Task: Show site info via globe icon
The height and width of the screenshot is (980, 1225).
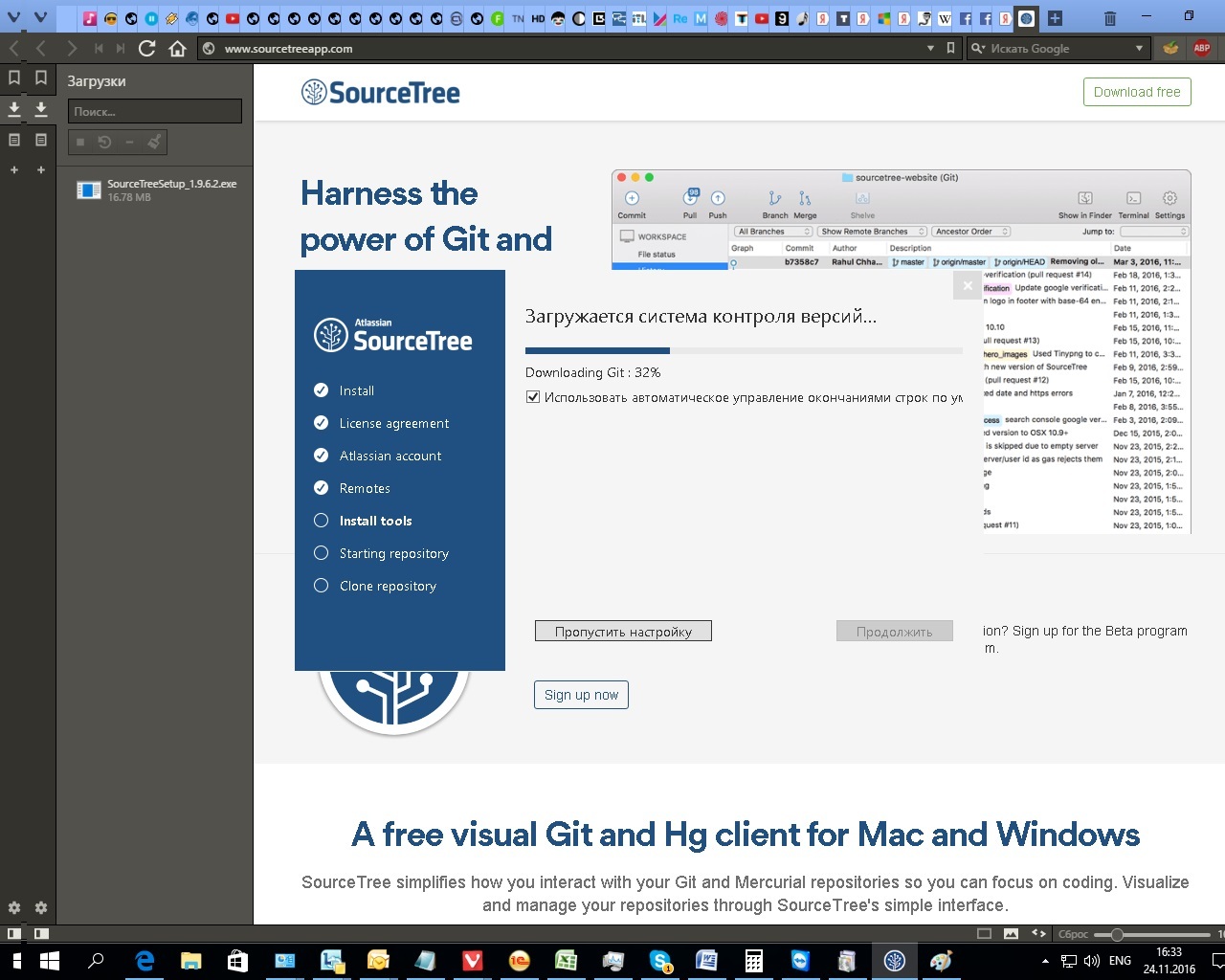Action: pyautogui.click(x=209, y=48)
